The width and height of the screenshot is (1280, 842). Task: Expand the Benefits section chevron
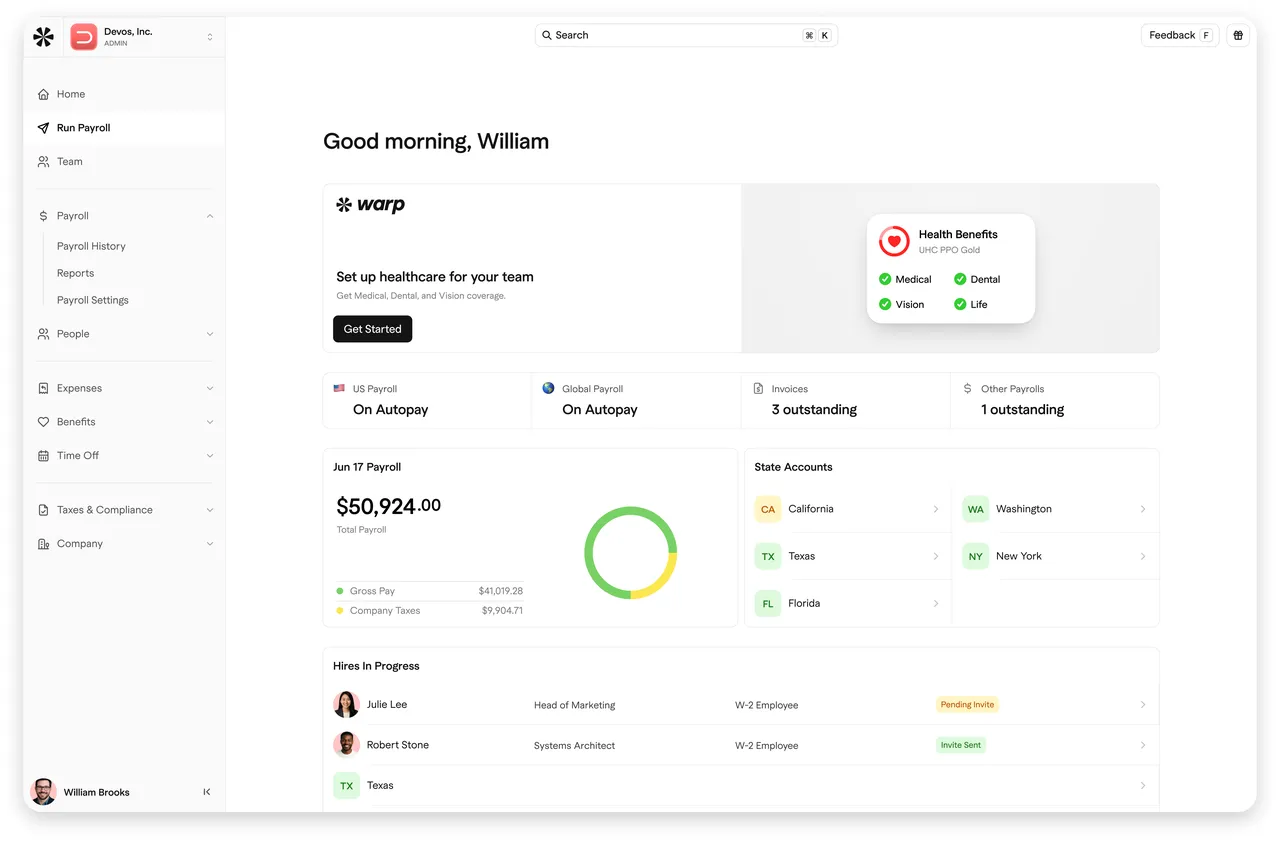[x=210, y=422]
